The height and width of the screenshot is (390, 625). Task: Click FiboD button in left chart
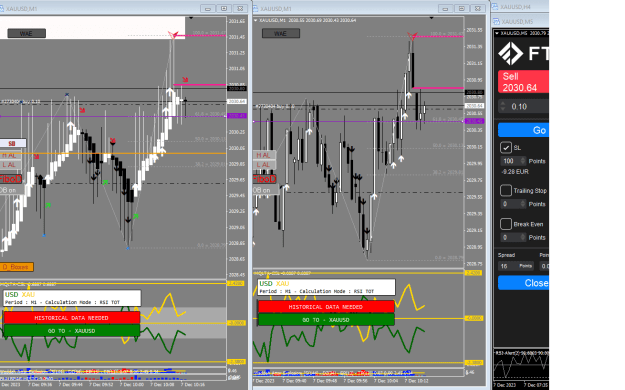coord(11,179)
